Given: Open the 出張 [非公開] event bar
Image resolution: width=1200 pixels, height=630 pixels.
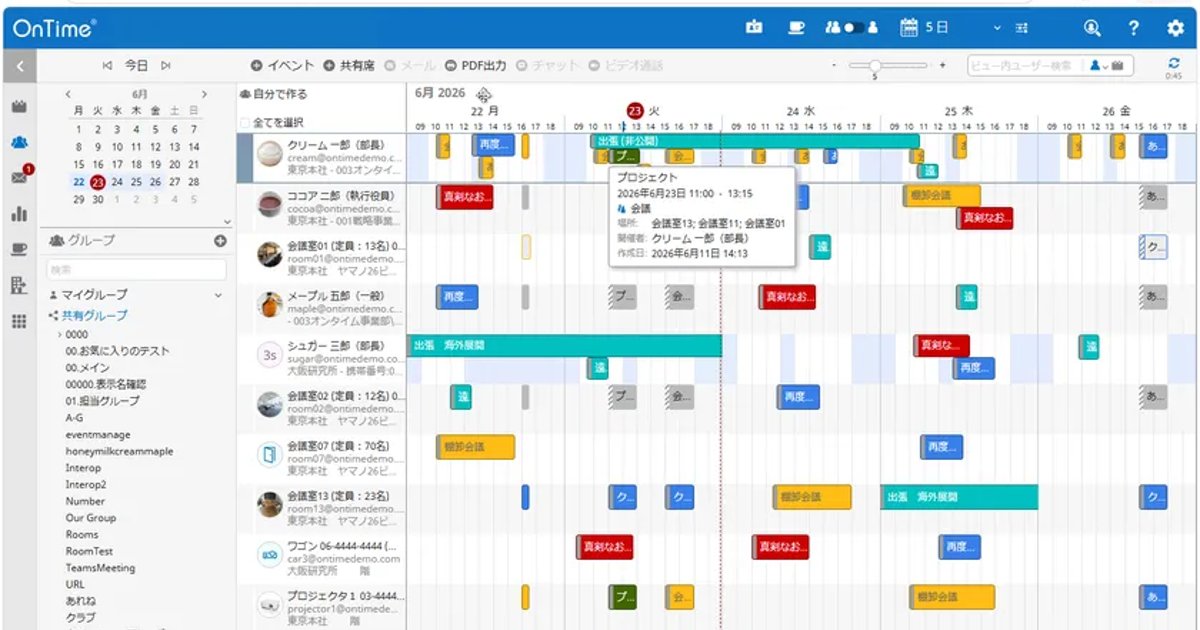Looking at the screenshot, I should tap(755, 141).
